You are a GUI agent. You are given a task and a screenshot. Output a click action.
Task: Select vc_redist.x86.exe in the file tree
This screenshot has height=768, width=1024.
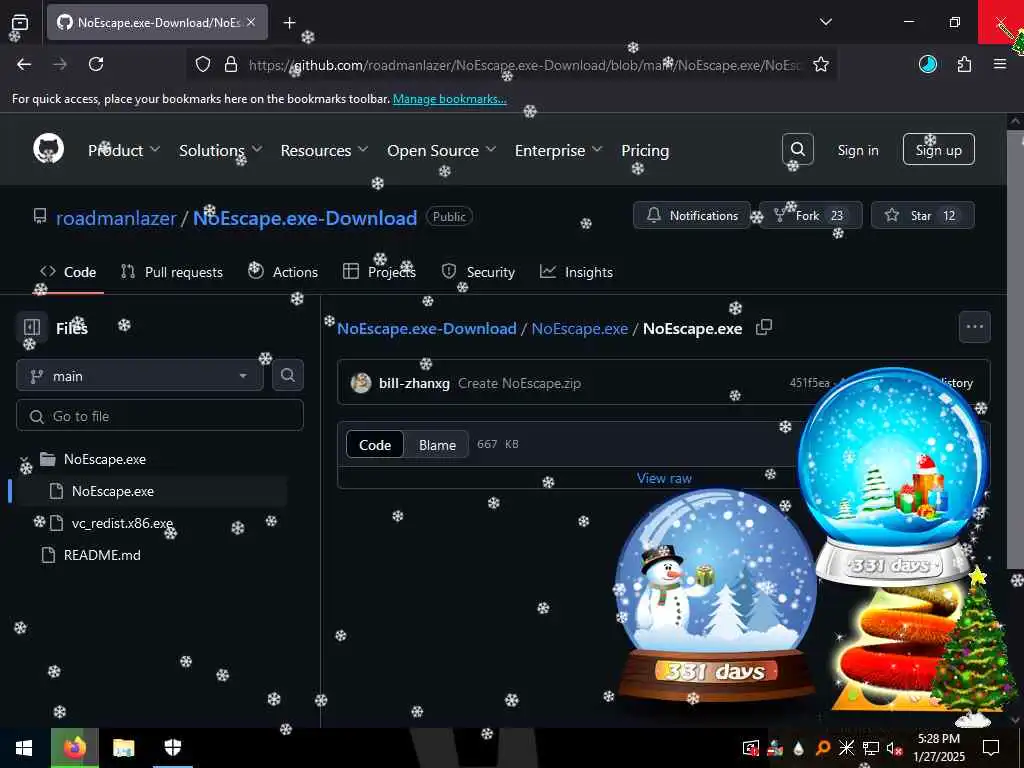(x=121, y=523)
